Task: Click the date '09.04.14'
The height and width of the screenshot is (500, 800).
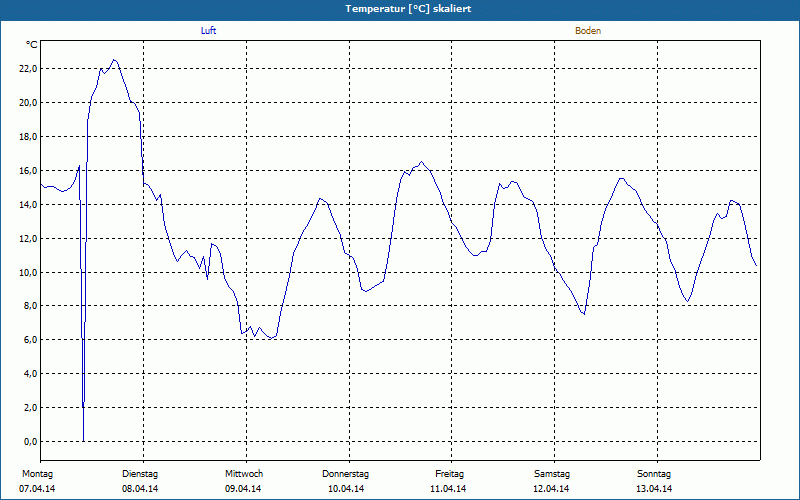Action: point(243,489)
